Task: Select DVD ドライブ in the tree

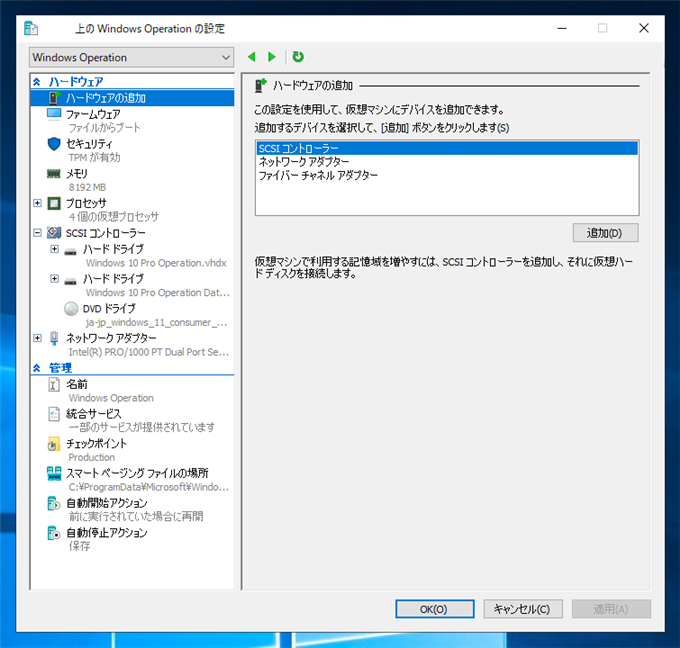Action: [109, 309]
